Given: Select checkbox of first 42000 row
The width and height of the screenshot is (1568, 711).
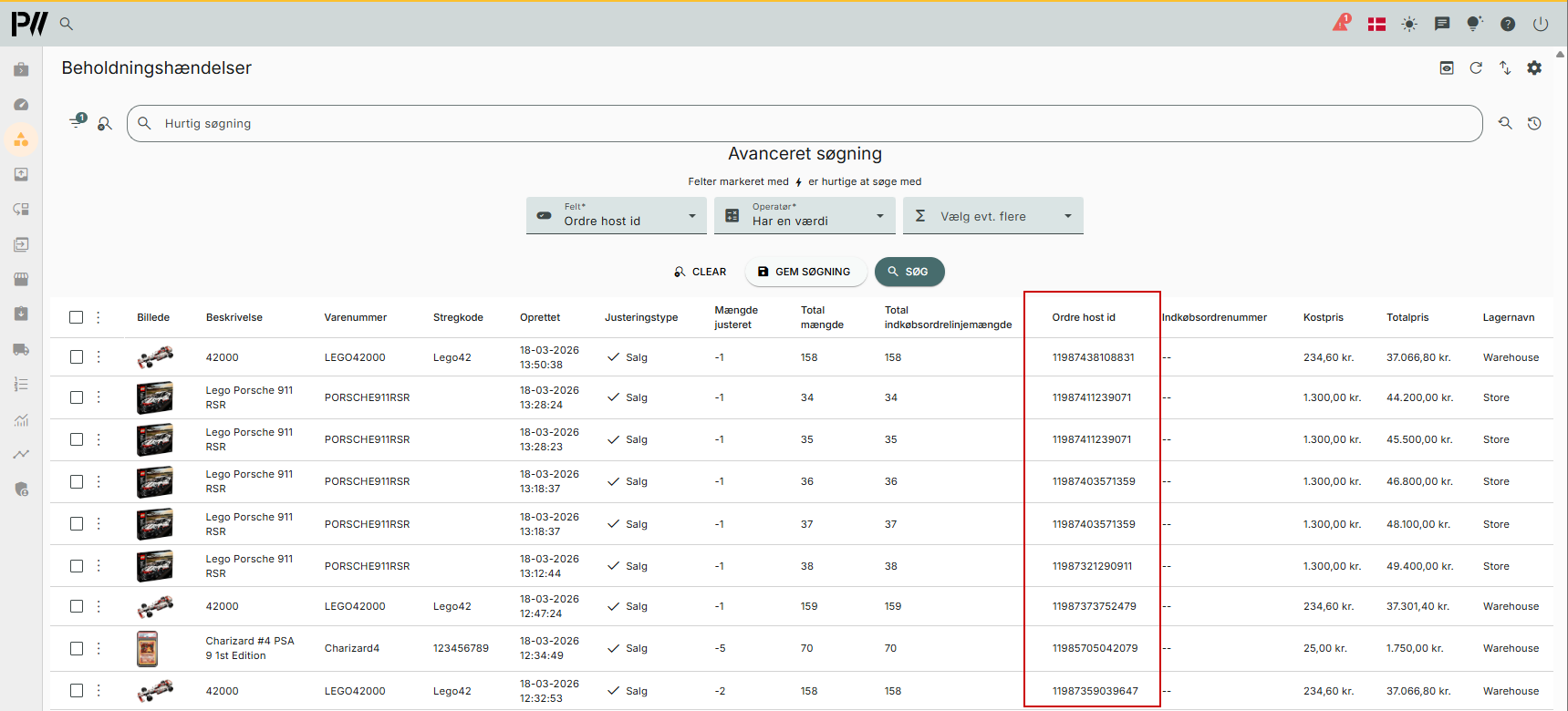Looking at the screenshot, I should 77,357.
